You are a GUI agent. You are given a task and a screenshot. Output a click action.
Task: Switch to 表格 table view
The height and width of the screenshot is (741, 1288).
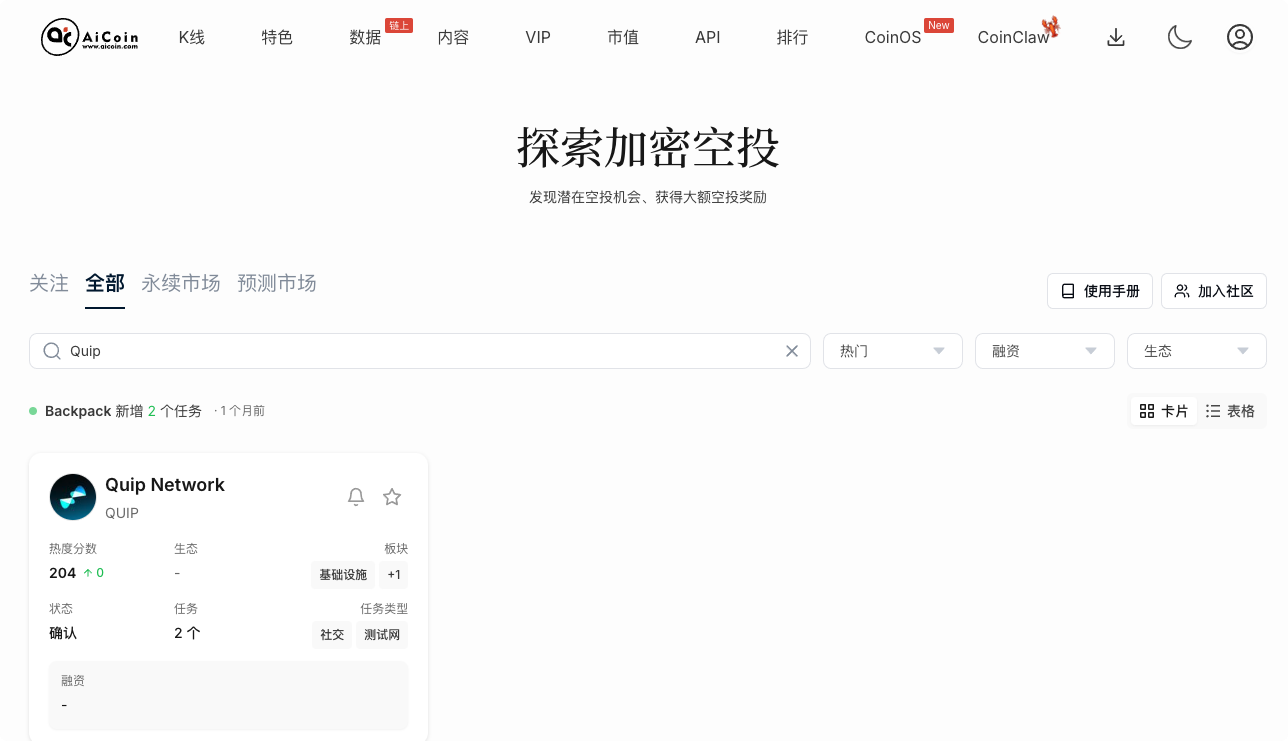coord(1231,410)
